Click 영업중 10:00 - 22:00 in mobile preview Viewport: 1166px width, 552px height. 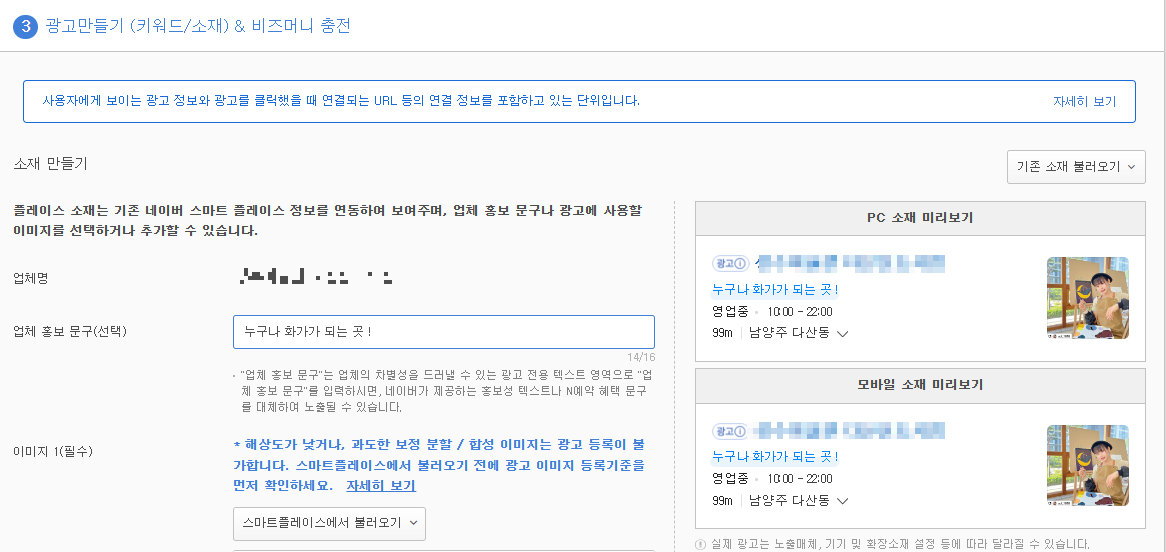tap(772, 478)
